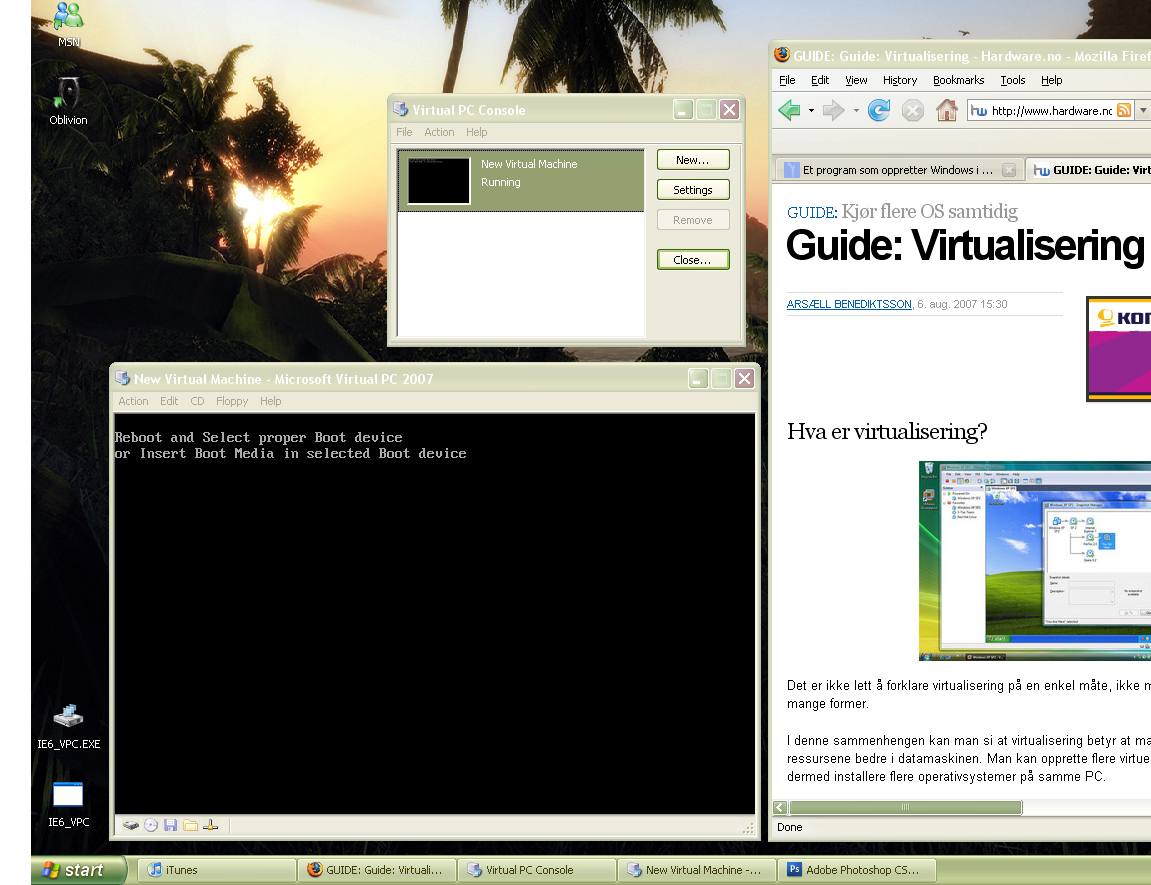Open the address bar URL dropdown

click(1142, 111)
